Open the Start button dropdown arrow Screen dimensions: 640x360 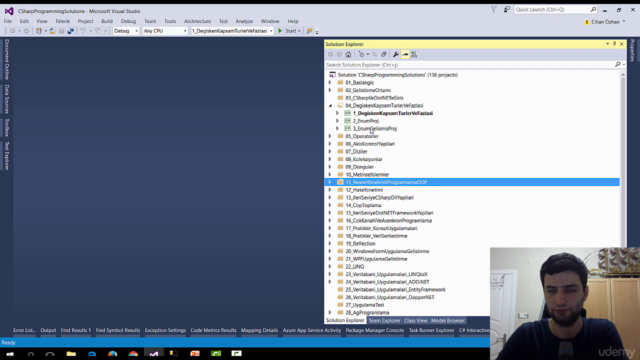pos(299,31)
